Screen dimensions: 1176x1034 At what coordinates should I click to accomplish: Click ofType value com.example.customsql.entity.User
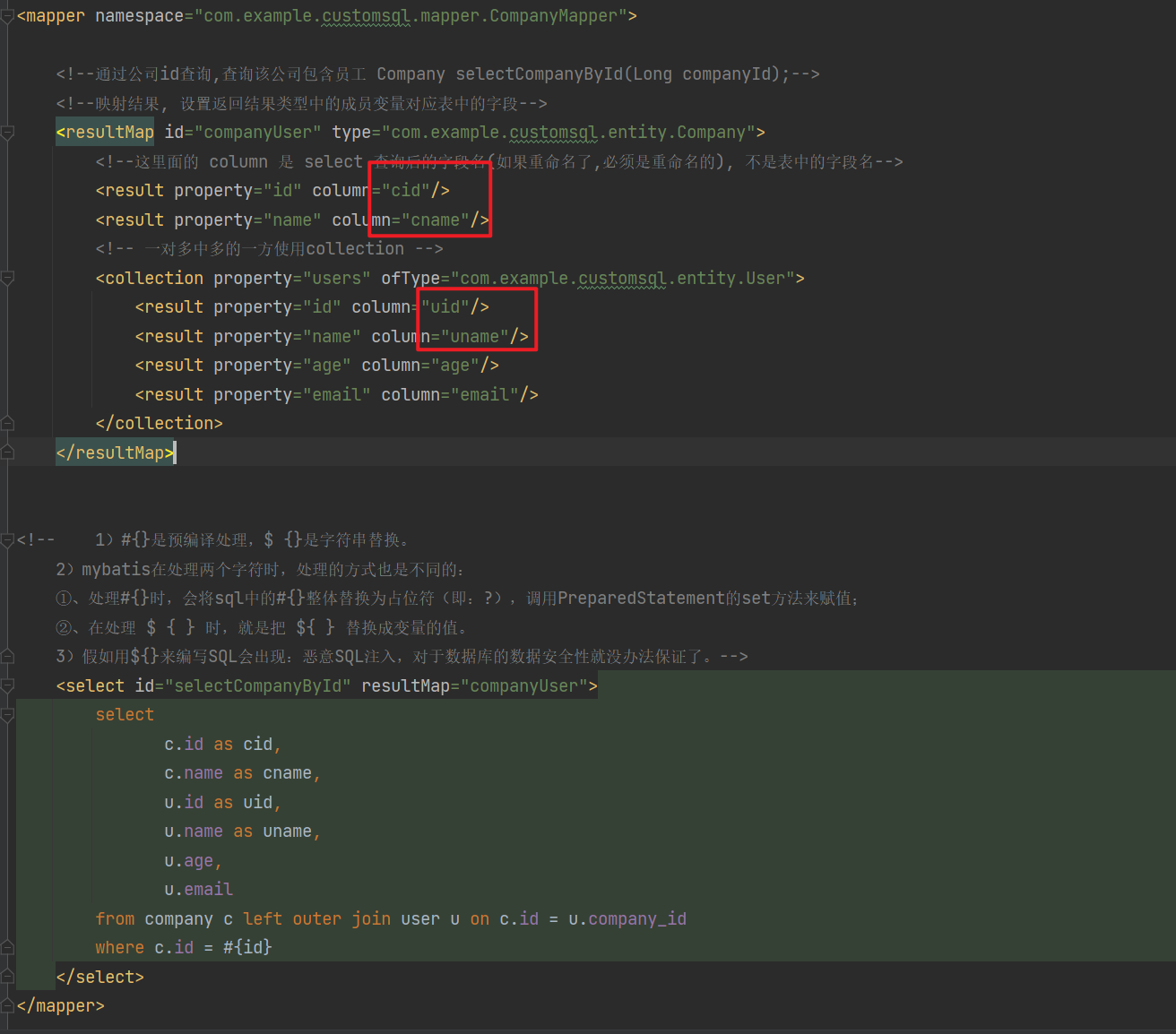(622, 279)
